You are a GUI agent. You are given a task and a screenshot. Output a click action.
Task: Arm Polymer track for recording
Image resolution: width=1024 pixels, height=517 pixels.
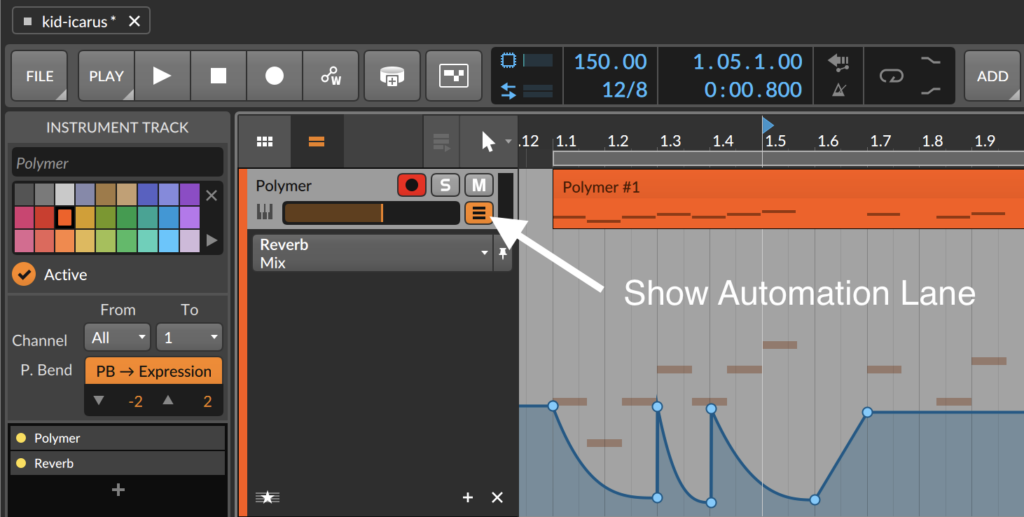(x=411, y=185)
